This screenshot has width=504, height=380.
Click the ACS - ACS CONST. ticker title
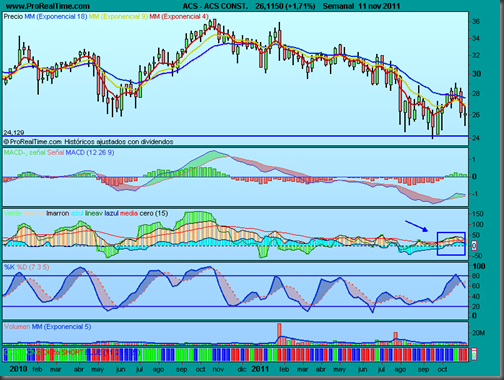[x=215, y=6]
